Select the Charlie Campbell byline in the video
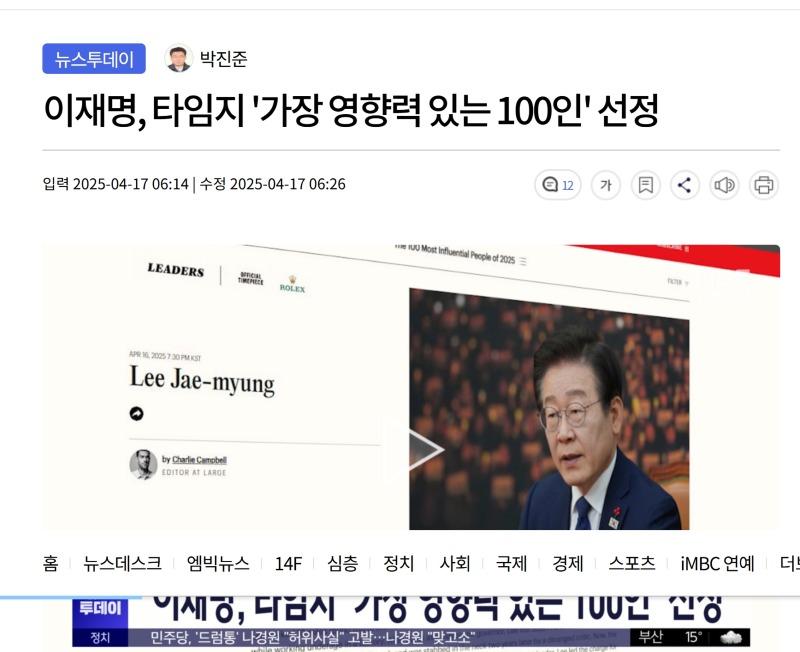 point(199,460)
